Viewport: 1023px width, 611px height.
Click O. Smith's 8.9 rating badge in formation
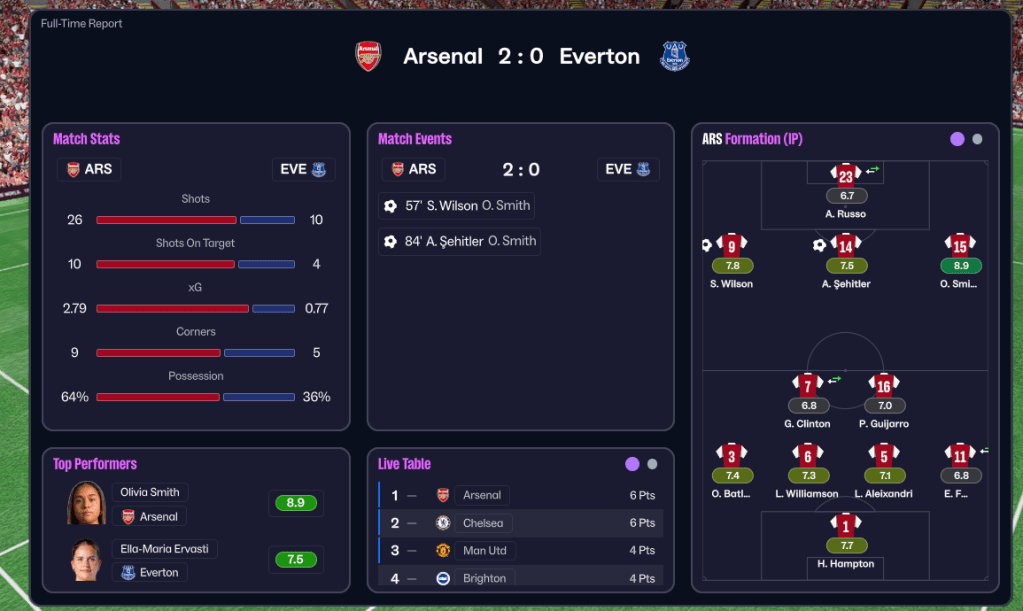point(961,266)
